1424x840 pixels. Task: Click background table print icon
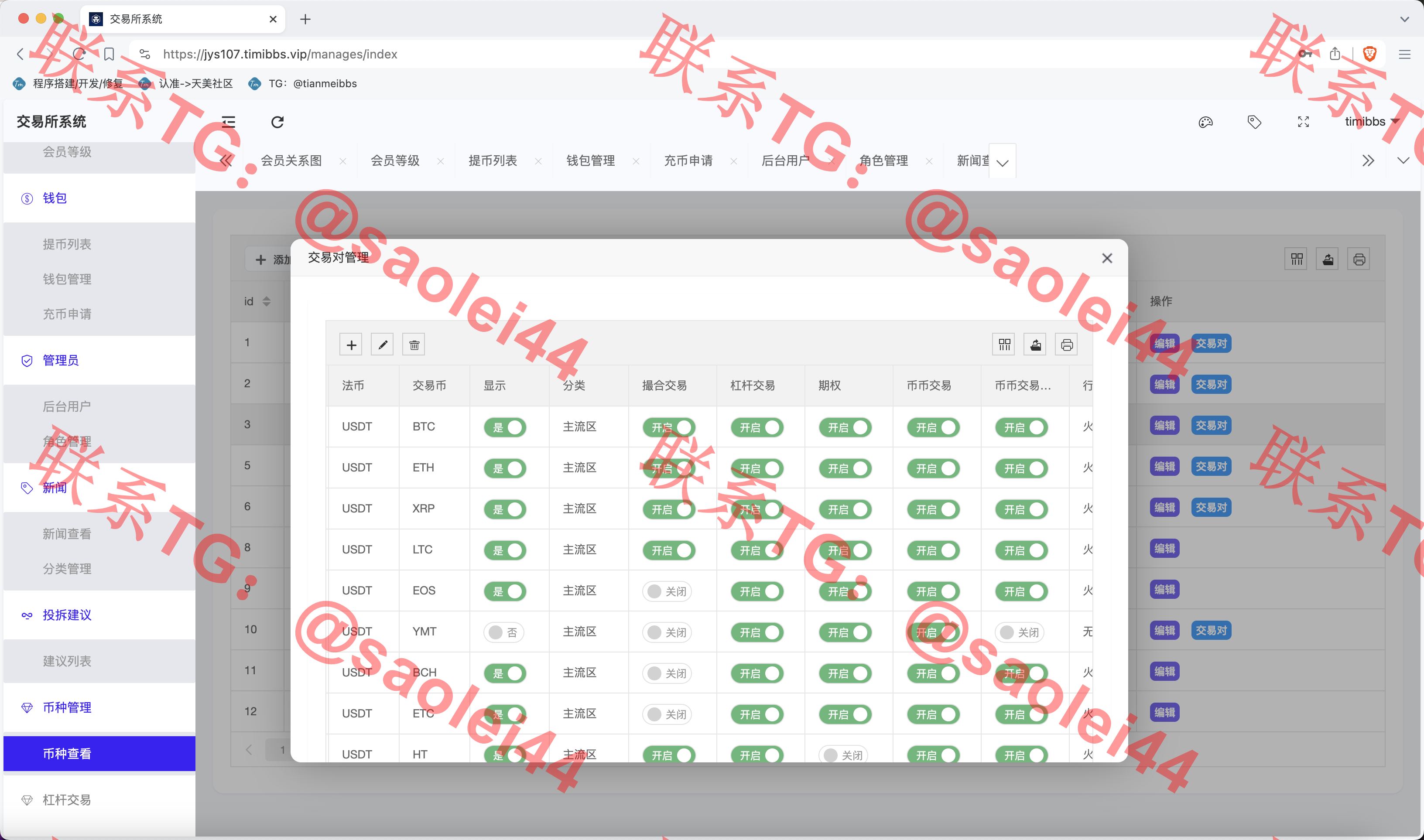(1359, 259)
